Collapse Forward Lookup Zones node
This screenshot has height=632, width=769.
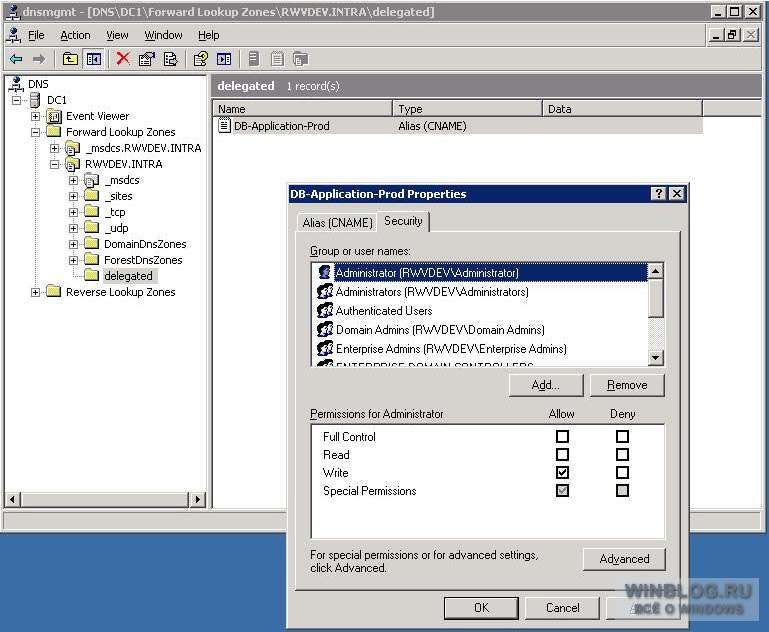35,132
